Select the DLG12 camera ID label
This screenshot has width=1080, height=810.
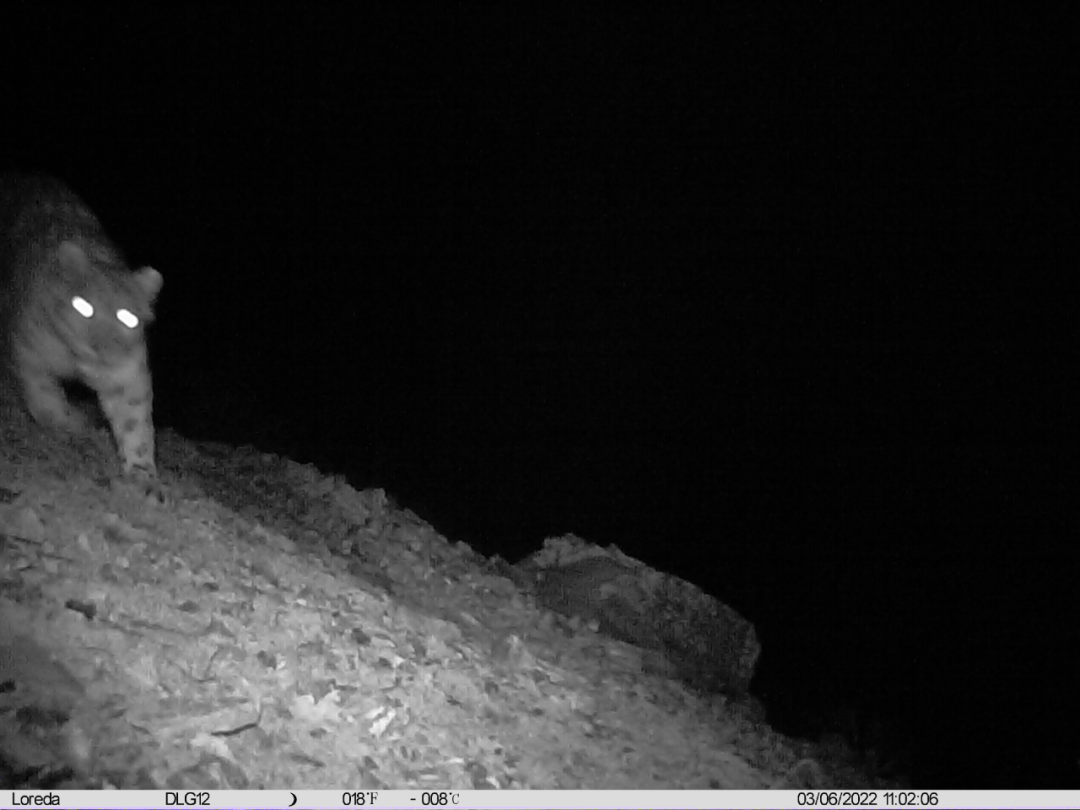point(187,799)
